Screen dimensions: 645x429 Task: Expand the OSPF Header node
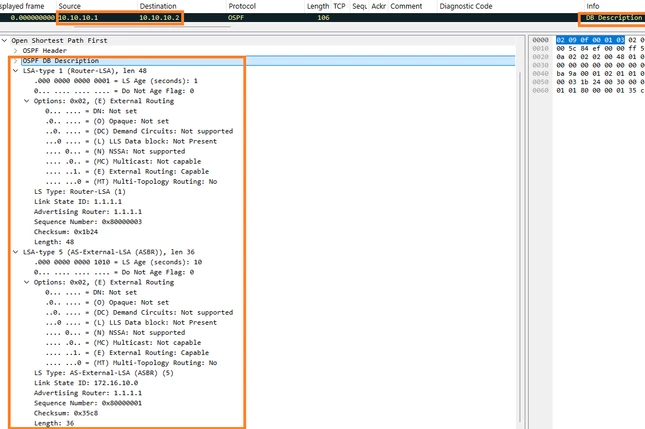click(16, 51)
